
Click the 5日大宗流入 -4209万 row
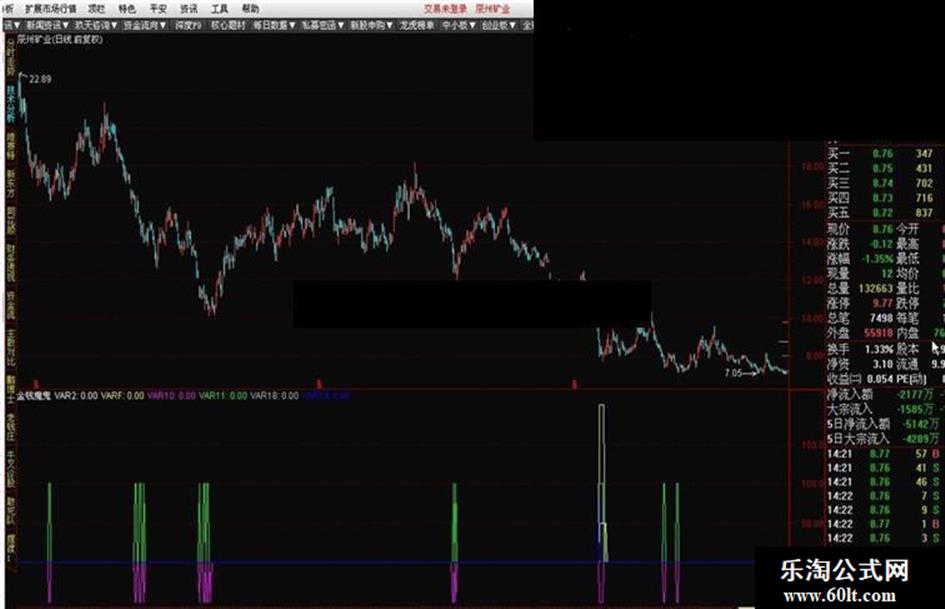(883, 438)
